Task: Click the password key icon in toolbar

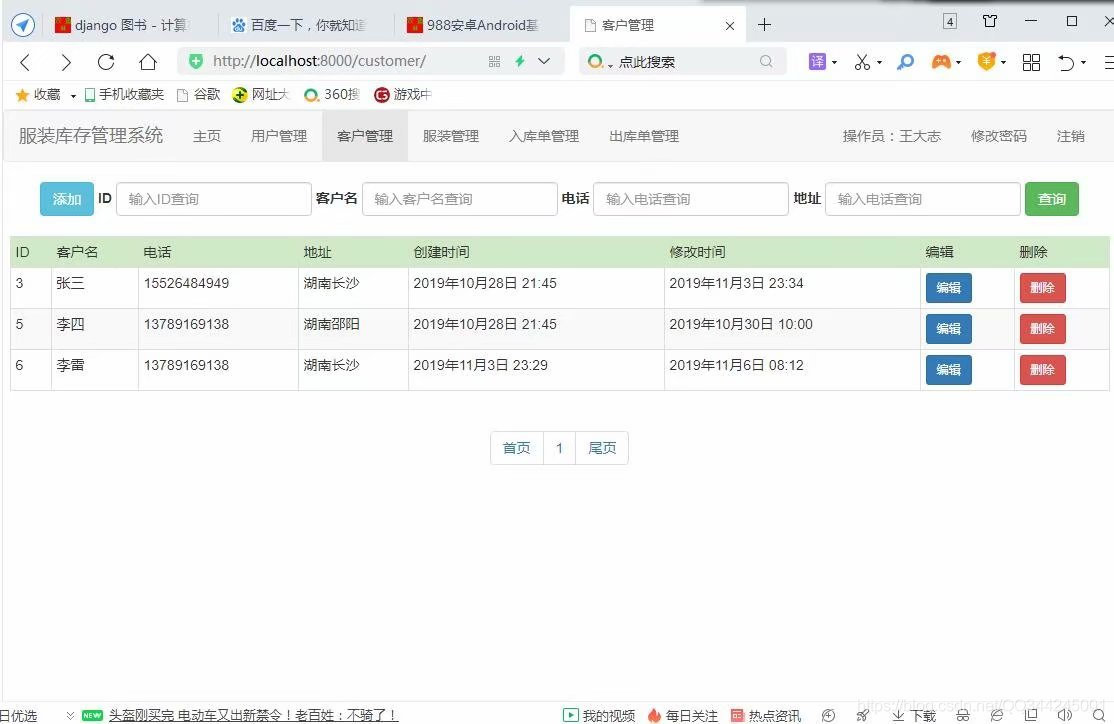Action: (905, 62)
